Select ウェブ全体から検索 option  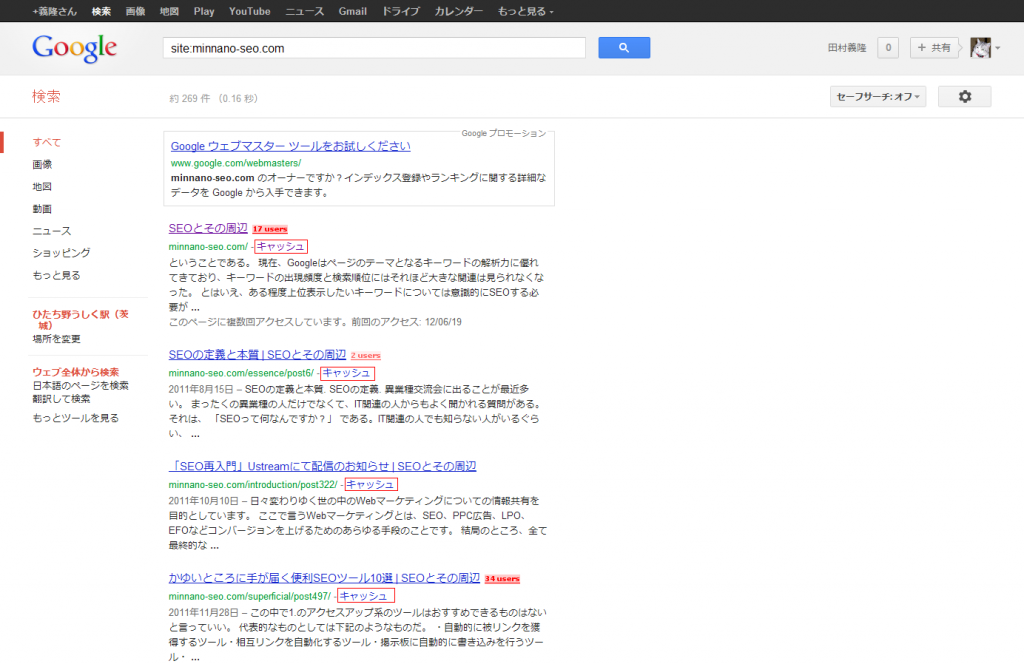(x=76, y=372)
